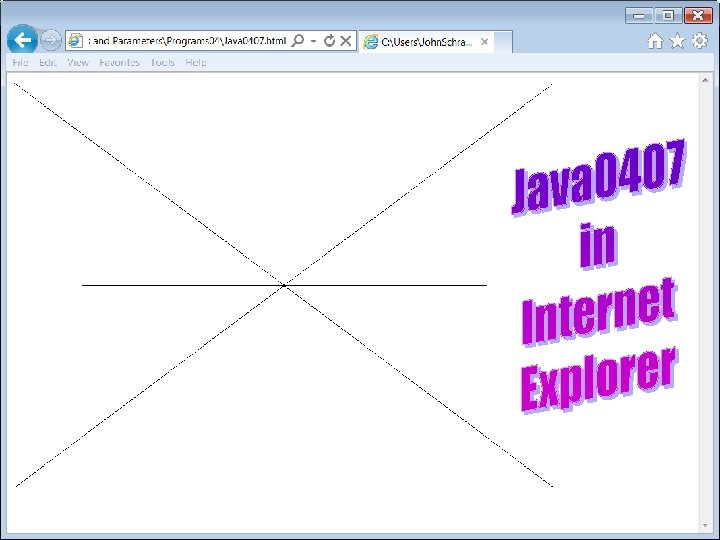Open the Tools gear icon menu
The width and height of the screenshot is (720, 540).
point(699,41)
